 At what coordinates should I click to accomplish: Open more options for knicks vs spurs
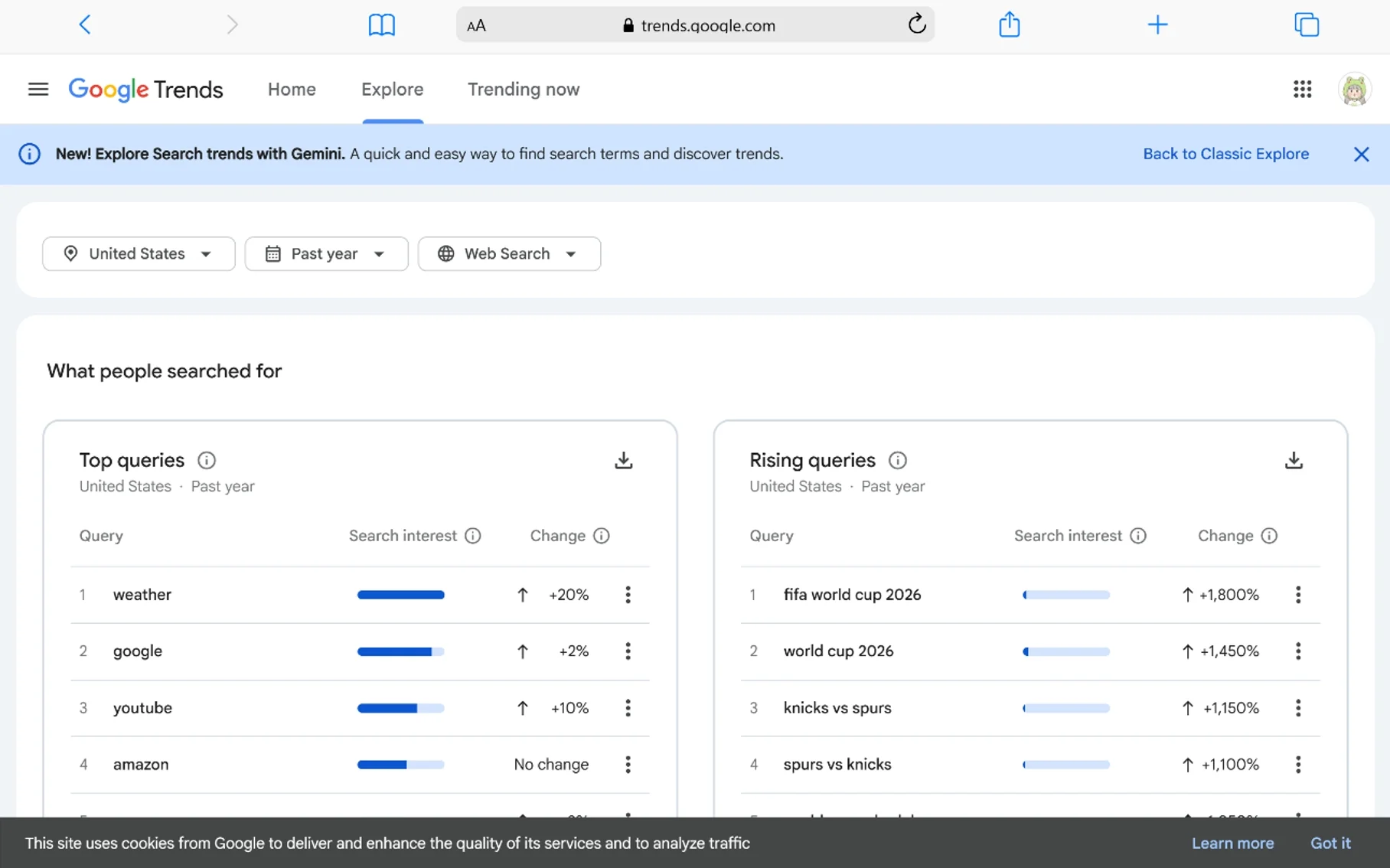[x=1298, y=708]
